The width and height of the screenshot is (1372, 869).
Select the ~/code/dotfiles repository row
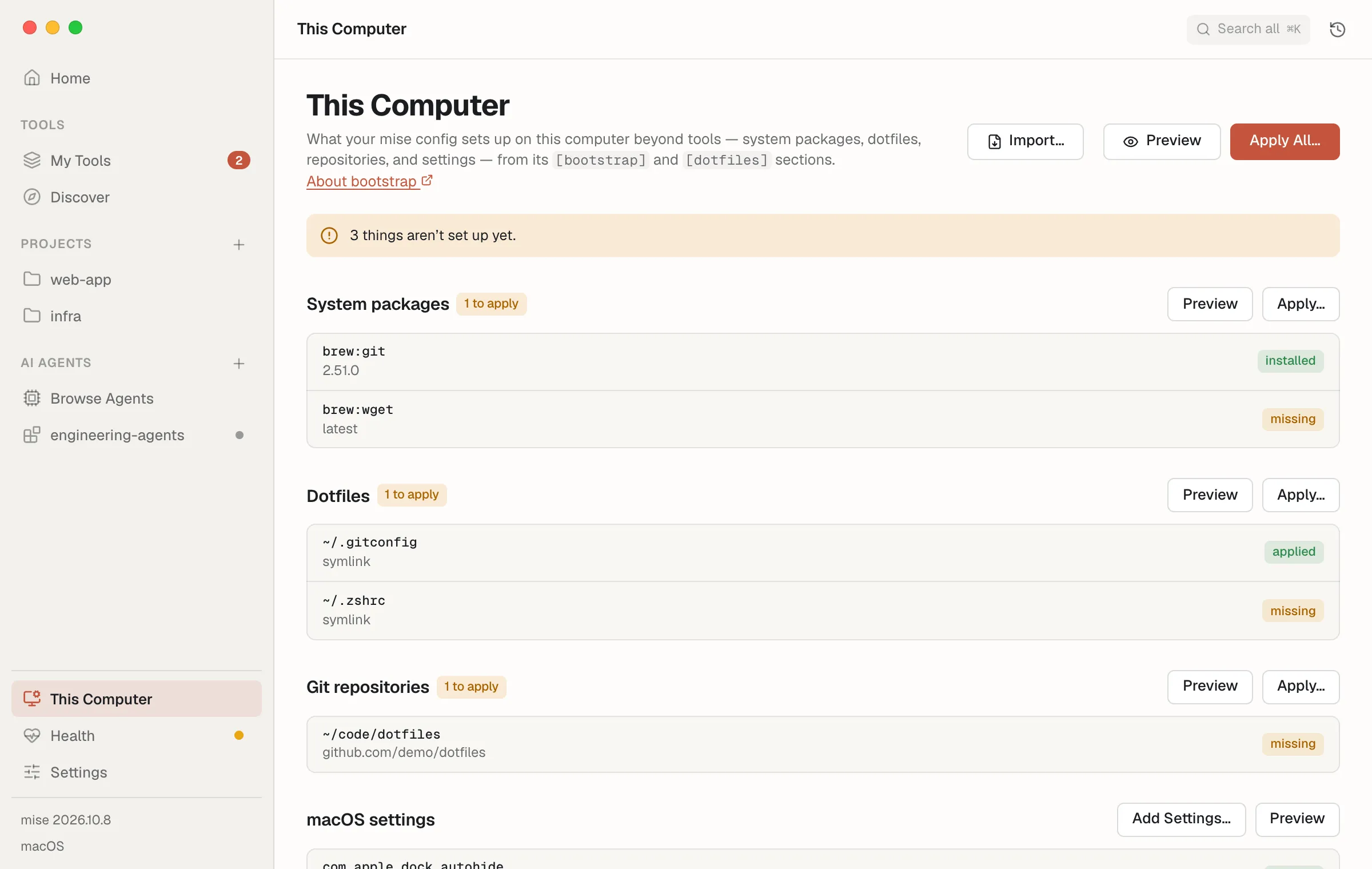[823, 744]
